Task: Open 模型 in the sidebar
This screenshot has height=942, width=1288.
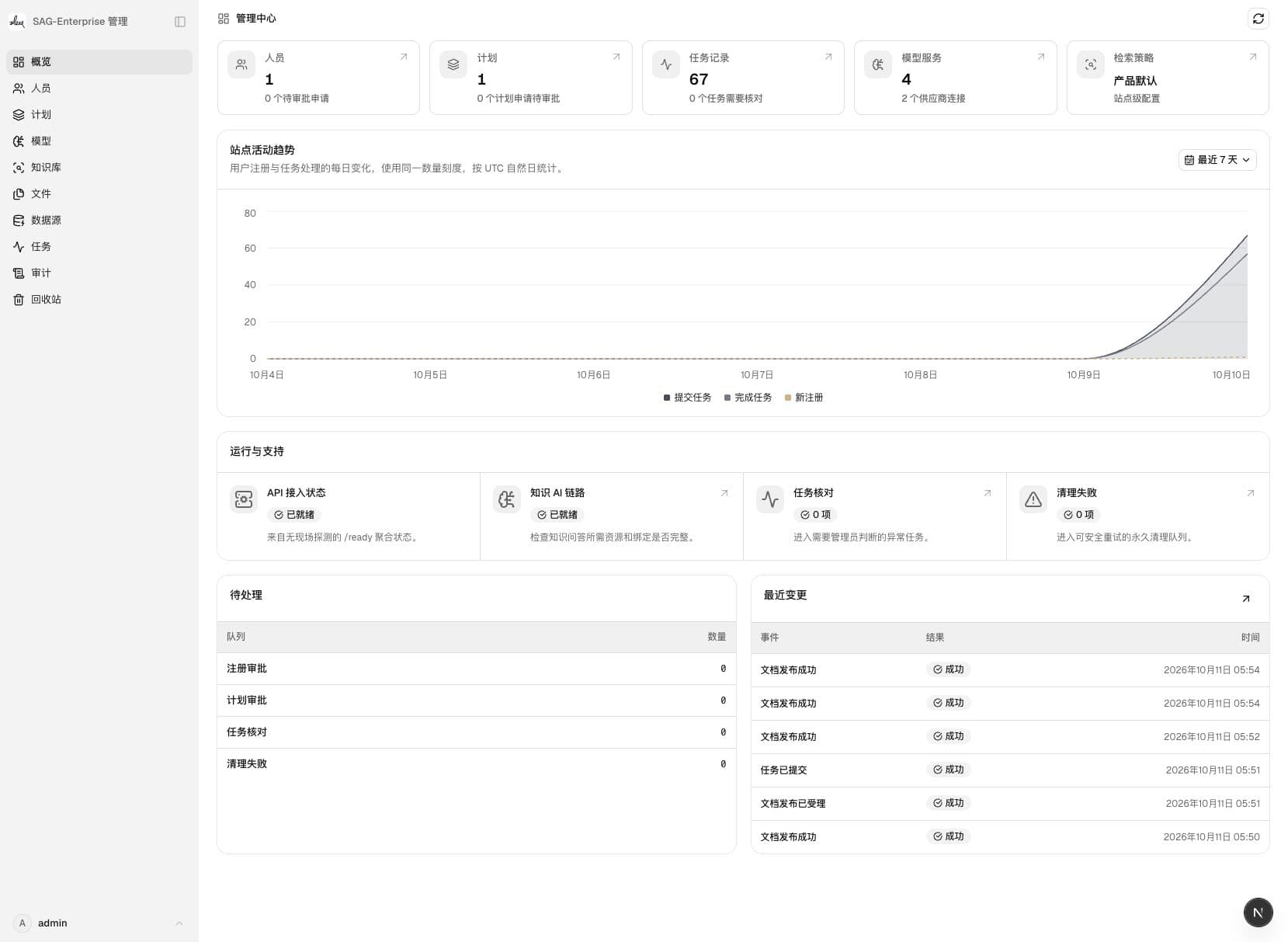Action: (x=99, y=141)
